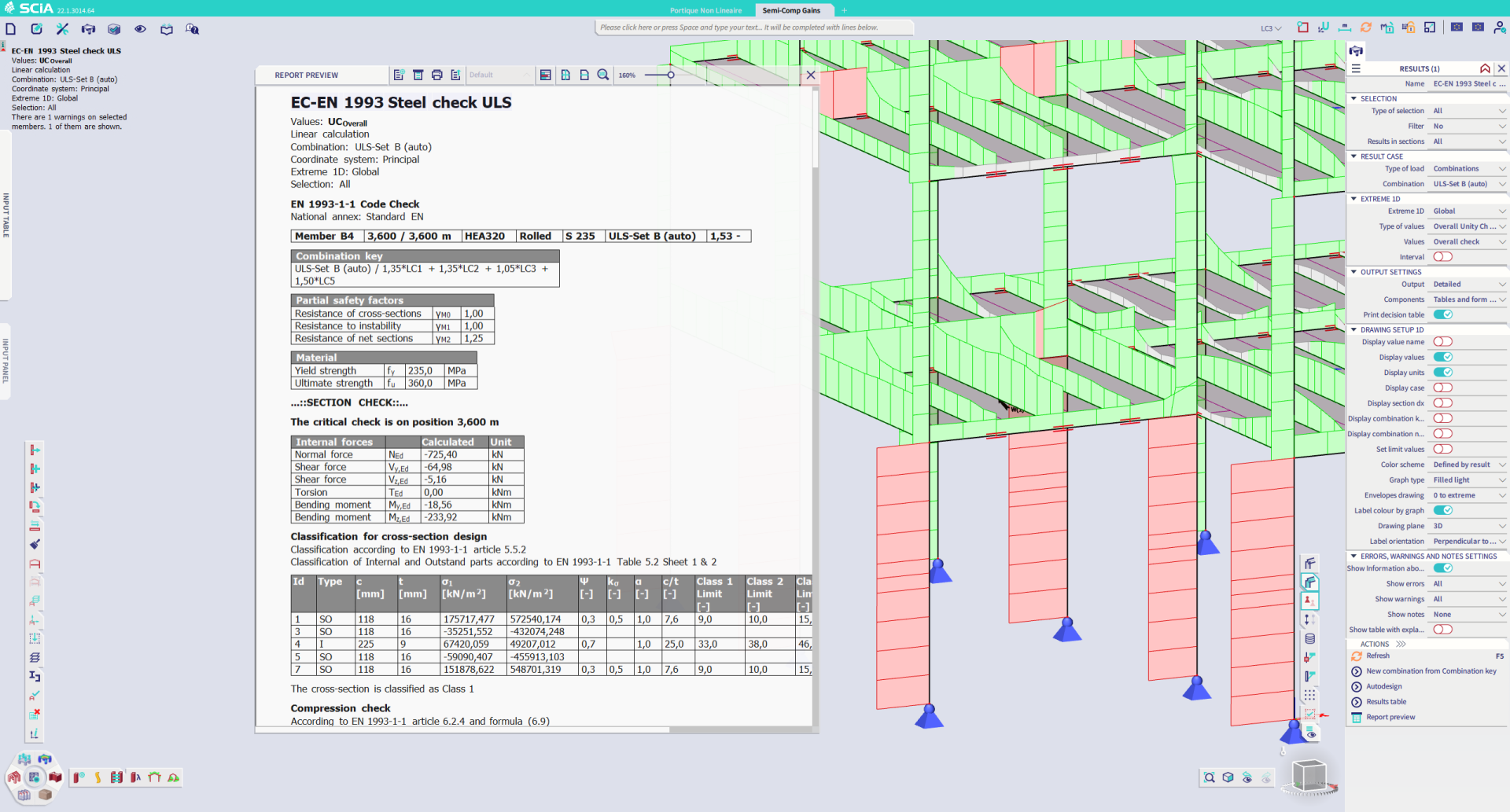The height and width of the screenshot is (812, 1510).
Task: Click the Print icon in Report Preview toolbar
Action: point(436,75)
